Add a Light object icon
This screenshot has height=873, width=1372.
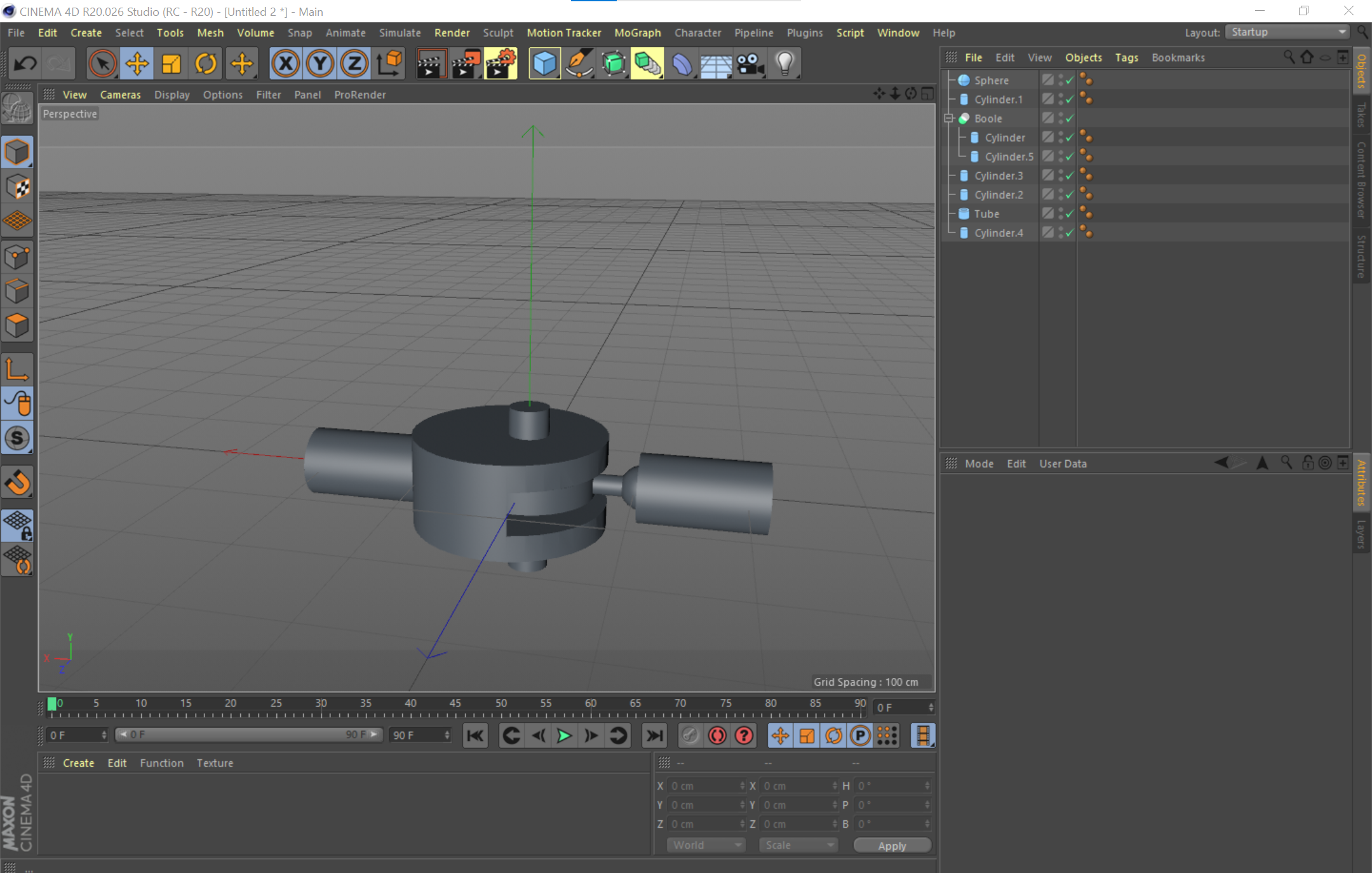pos(784,64)
